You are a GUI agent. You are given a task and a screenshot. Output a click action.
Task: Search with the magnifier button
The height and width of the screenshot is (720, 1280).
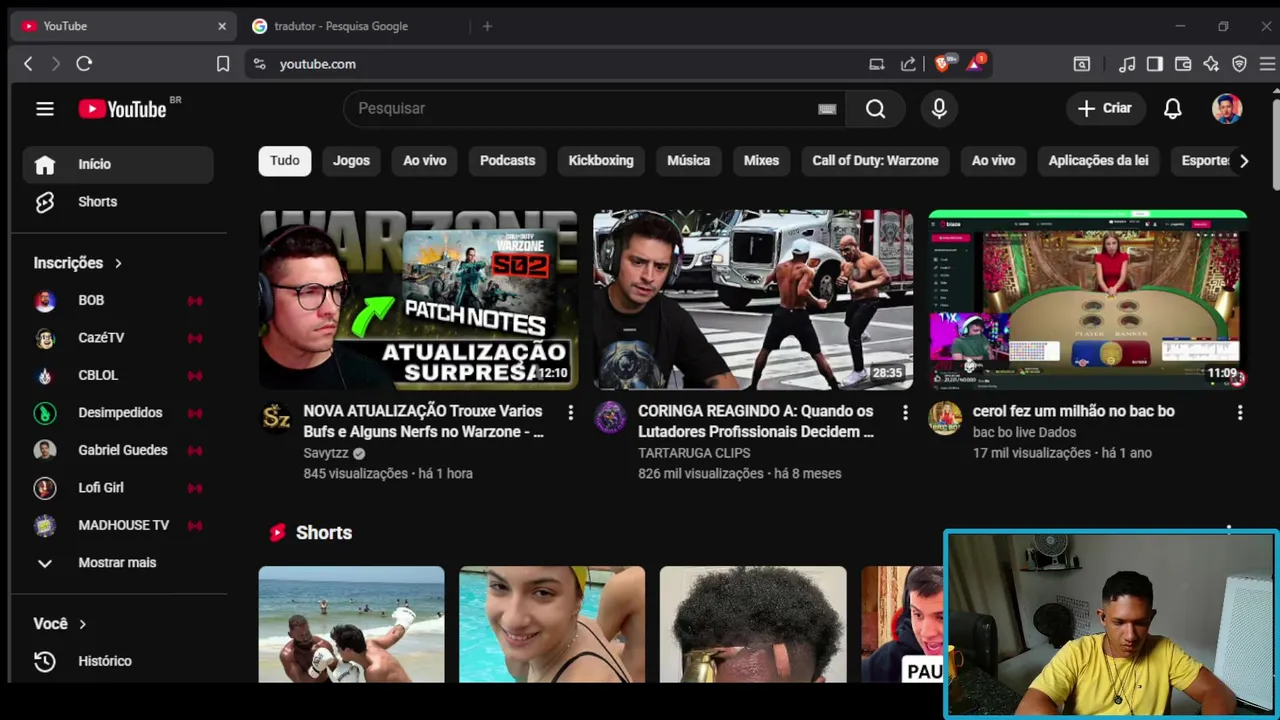(x=875, y=108)
